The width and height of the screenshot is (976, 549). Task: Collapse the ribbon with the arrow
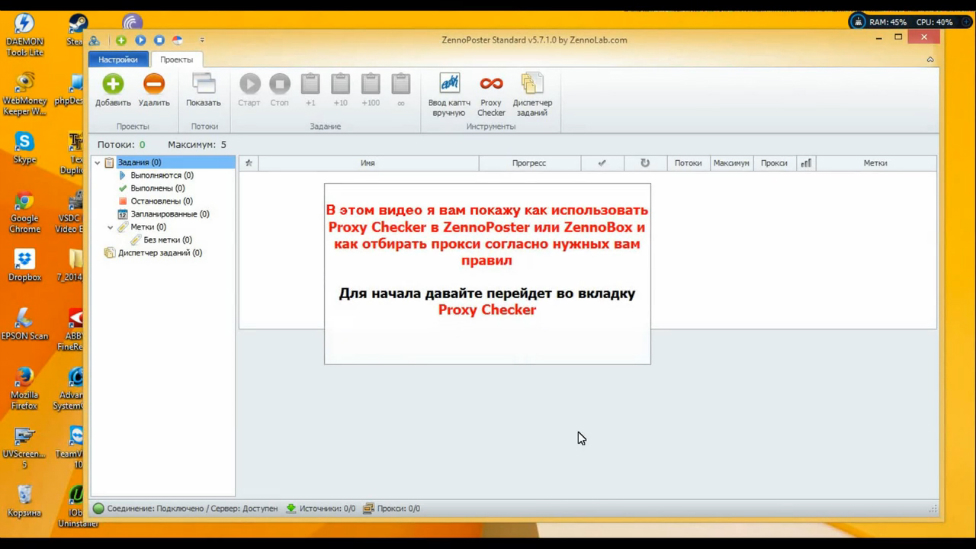pyautogui.click(x=930, y=60)
